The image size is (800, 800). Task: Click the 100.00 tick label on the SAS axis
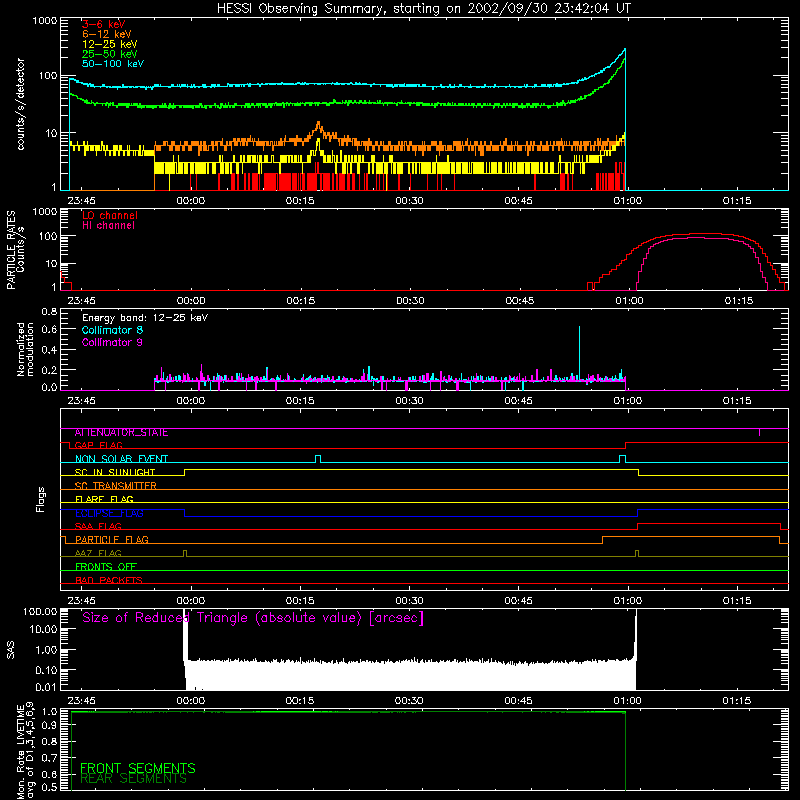[40, 611]
